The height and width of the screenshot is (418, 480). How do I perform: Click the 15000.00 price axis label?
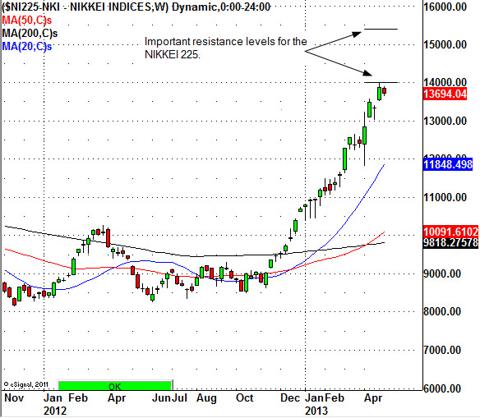click(445, 44)
